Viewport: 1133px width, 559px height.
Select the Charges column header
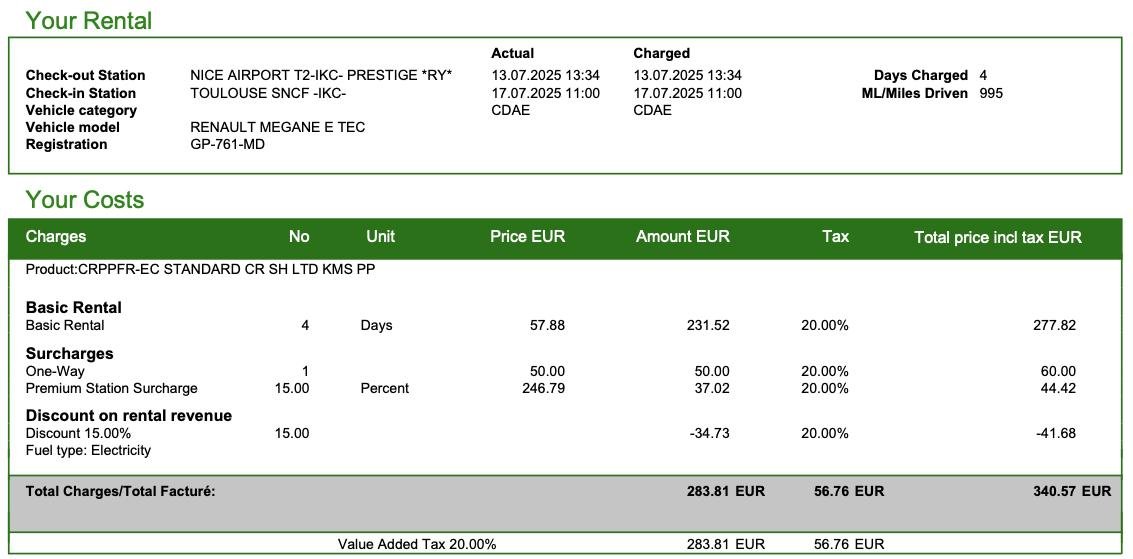point(56,236)
